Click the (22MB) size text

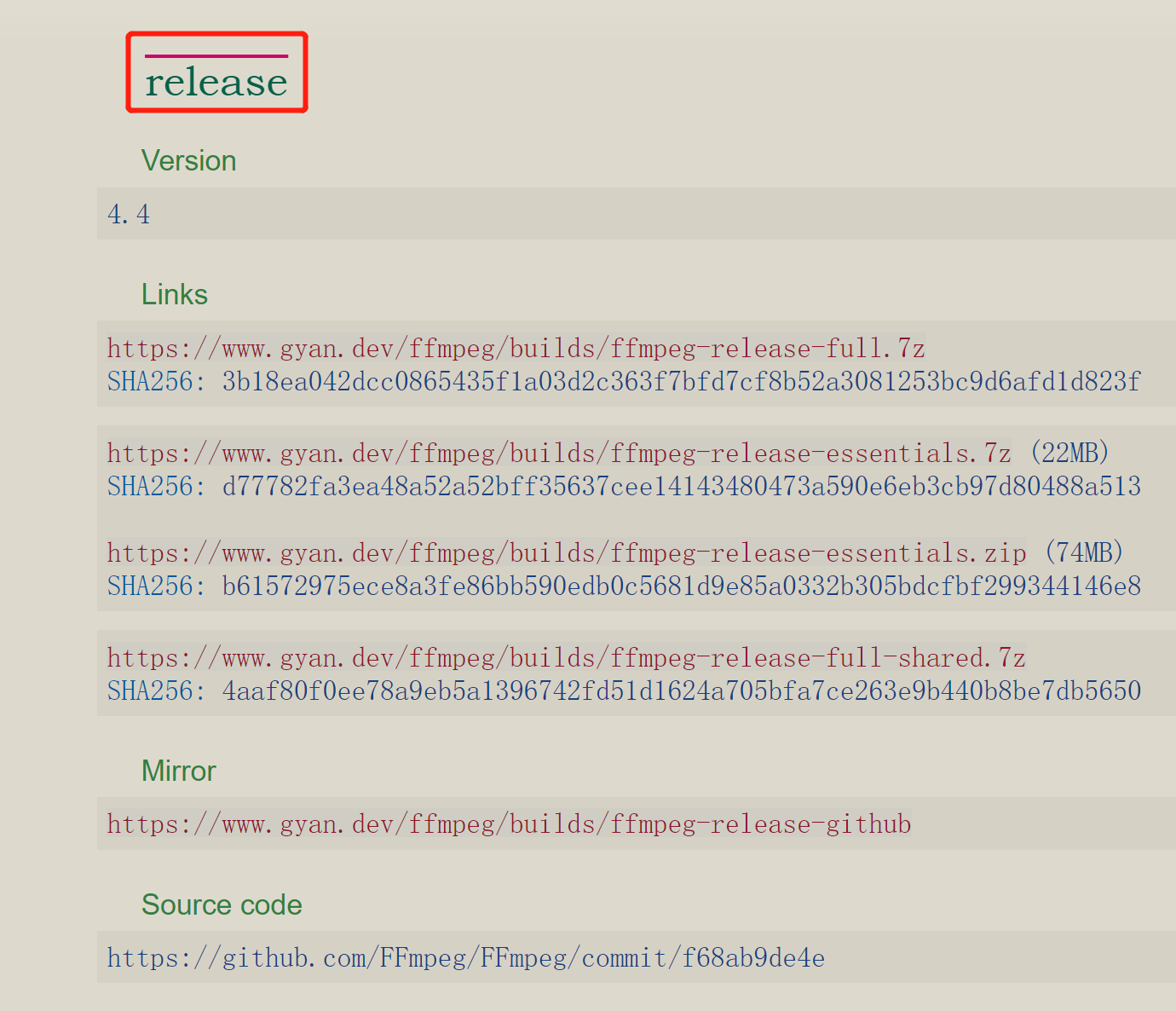point(1069,453)
